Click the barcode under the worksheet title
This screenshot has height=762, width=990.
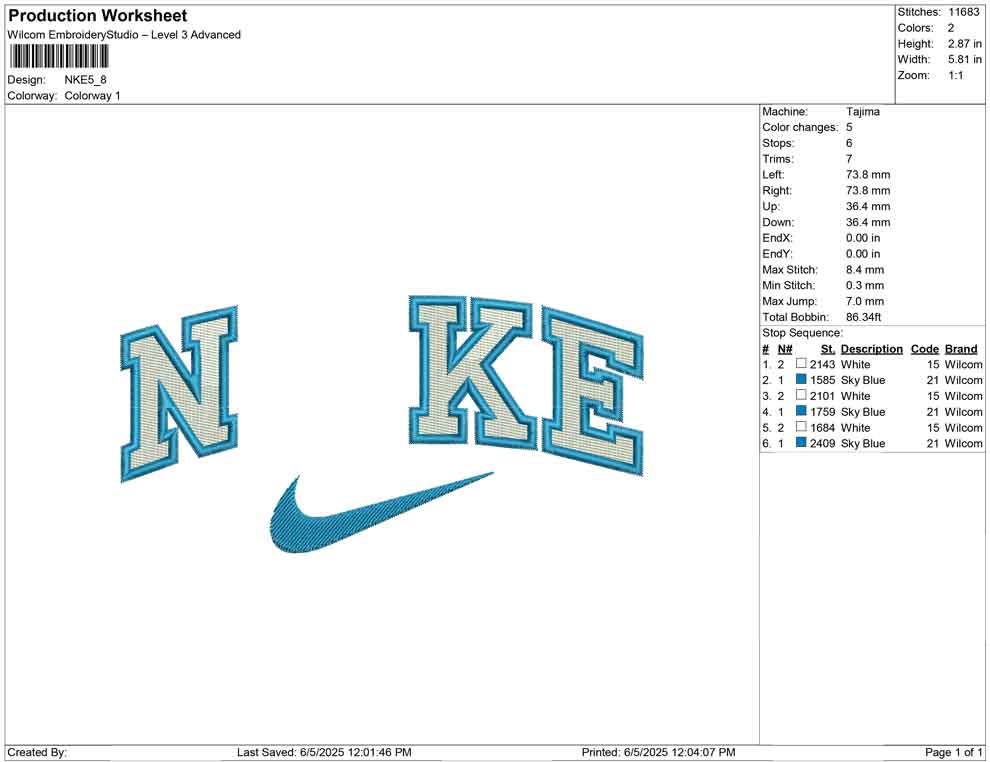pyautogui.click(x=58, y=57)
